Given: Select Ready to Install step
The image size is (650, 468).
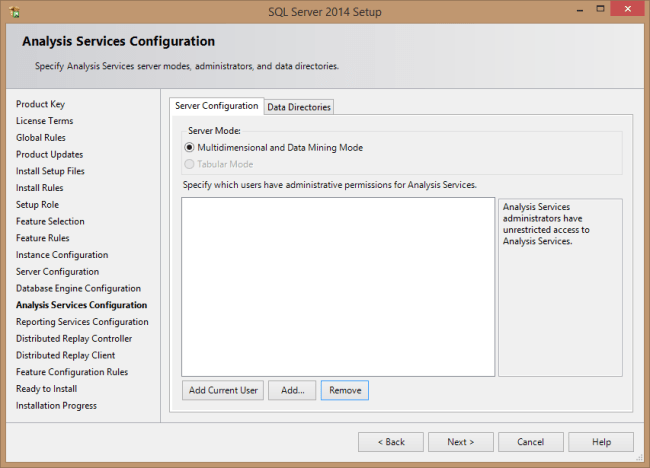Looking at the screenshot, I should point(47,389).
